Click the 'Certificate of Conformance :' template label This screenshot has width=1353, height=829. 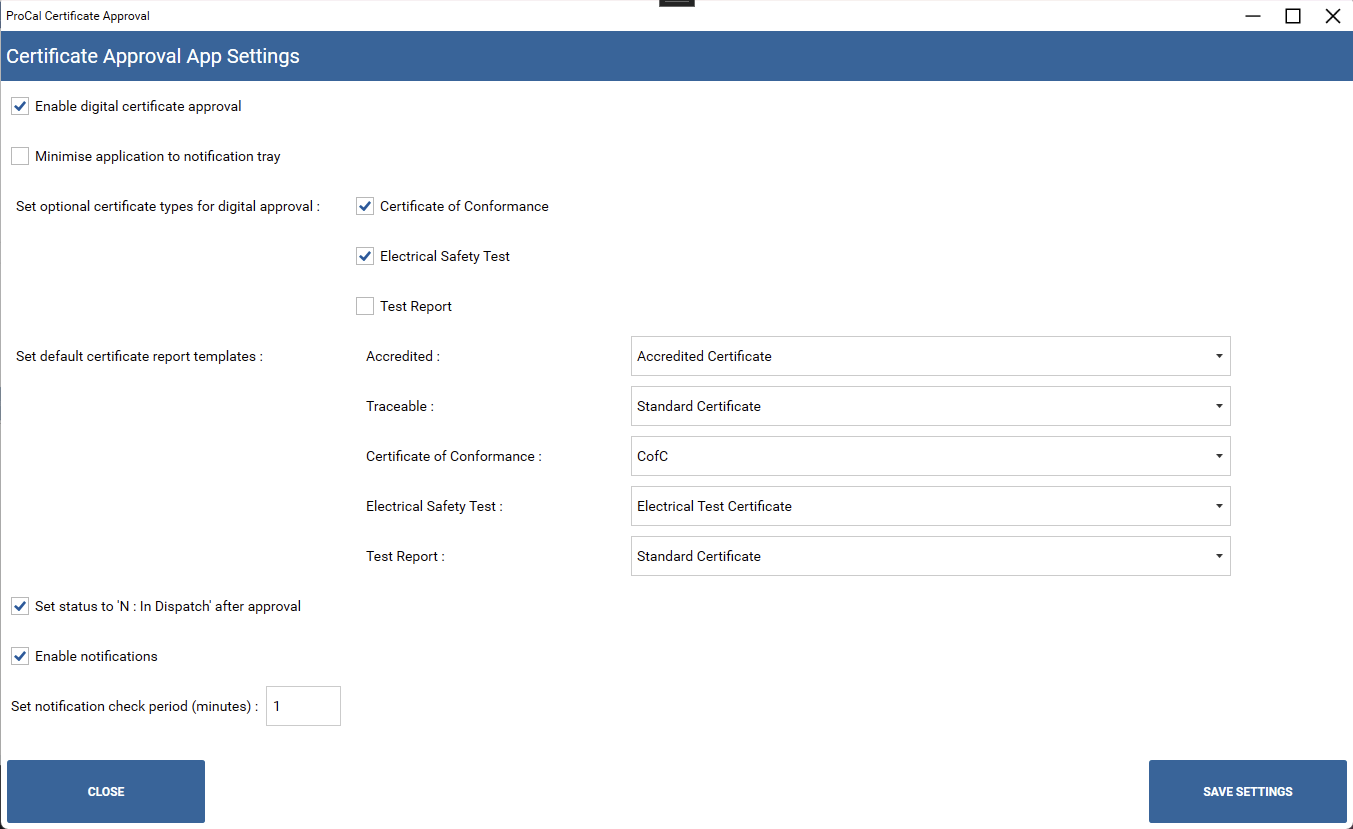point(454,456)
